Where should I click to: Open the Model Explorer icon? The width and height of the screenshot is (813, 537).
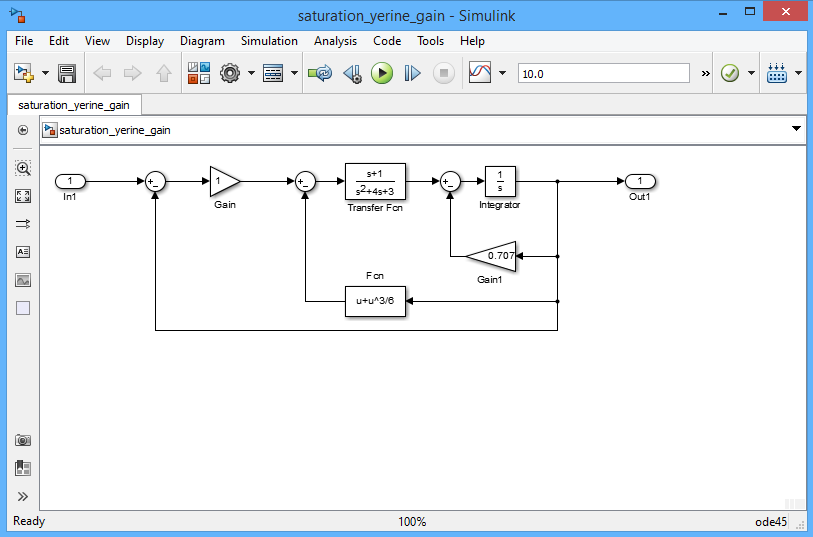pos(273,73)
